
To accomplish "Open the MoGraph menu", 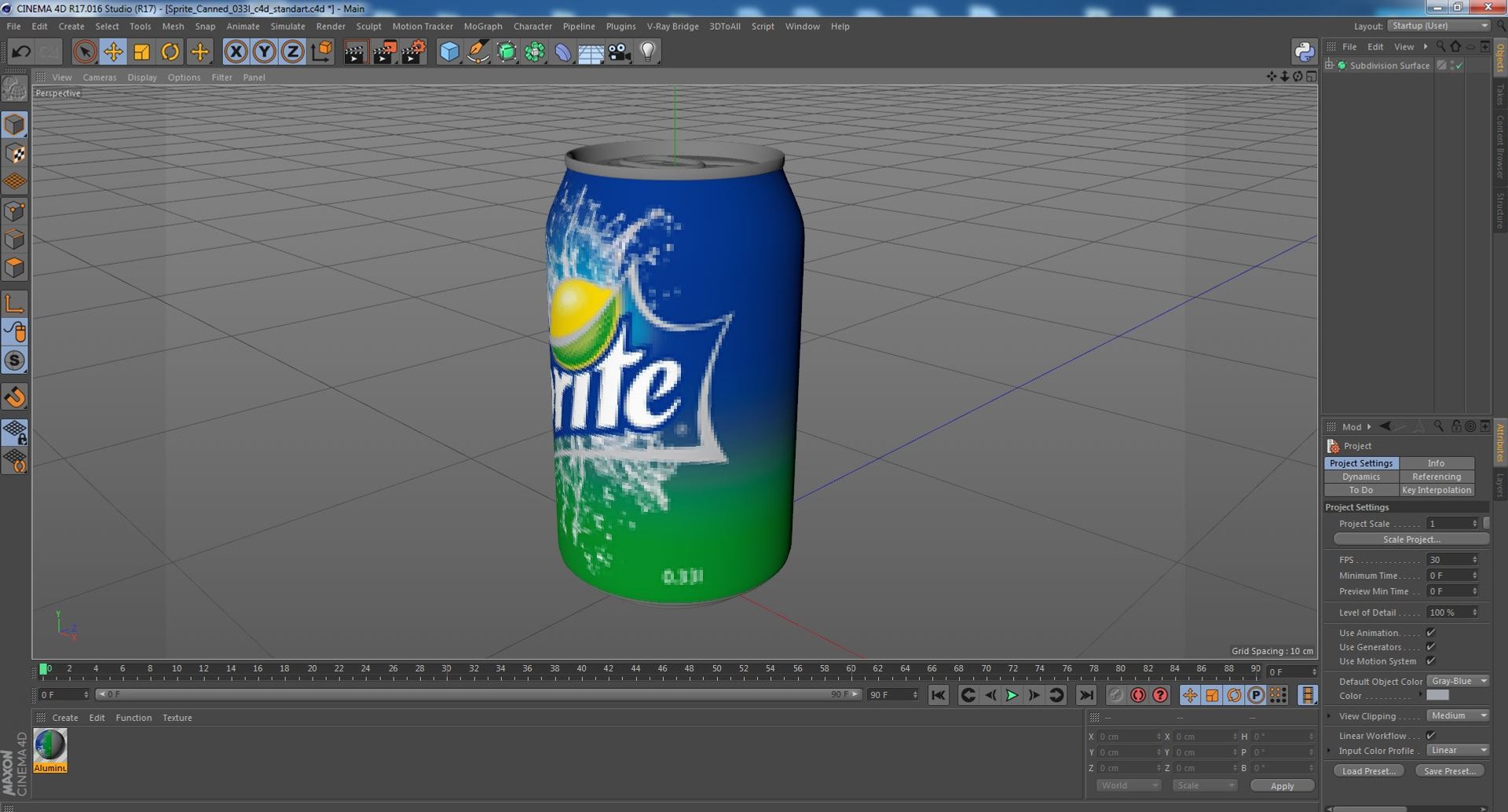I will pyautogui.click(x=482, y=26).
